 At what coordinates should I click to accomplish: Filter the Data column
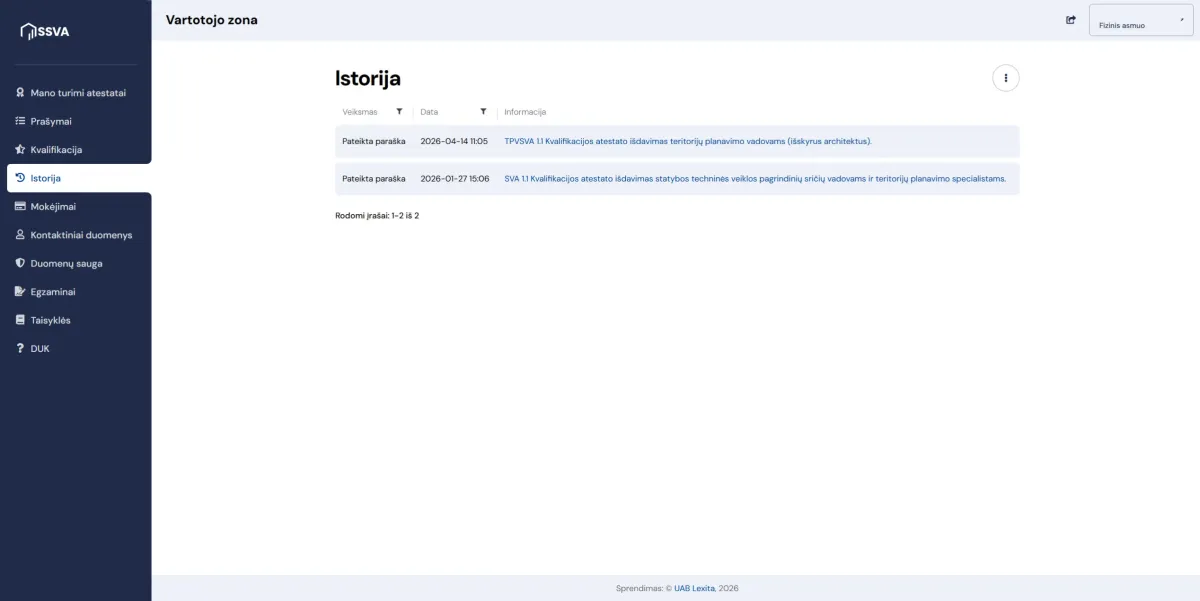[483, 112]
